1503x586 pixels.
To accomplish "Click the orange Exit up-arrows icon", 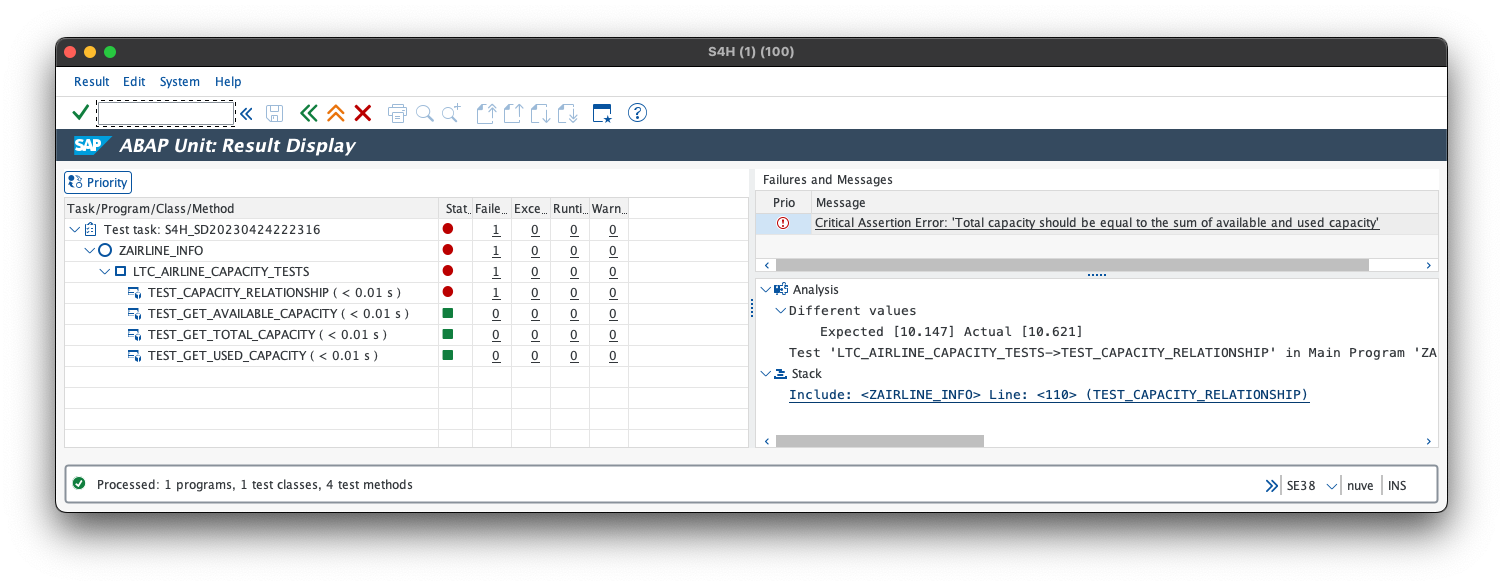I will tap(336, 113).
